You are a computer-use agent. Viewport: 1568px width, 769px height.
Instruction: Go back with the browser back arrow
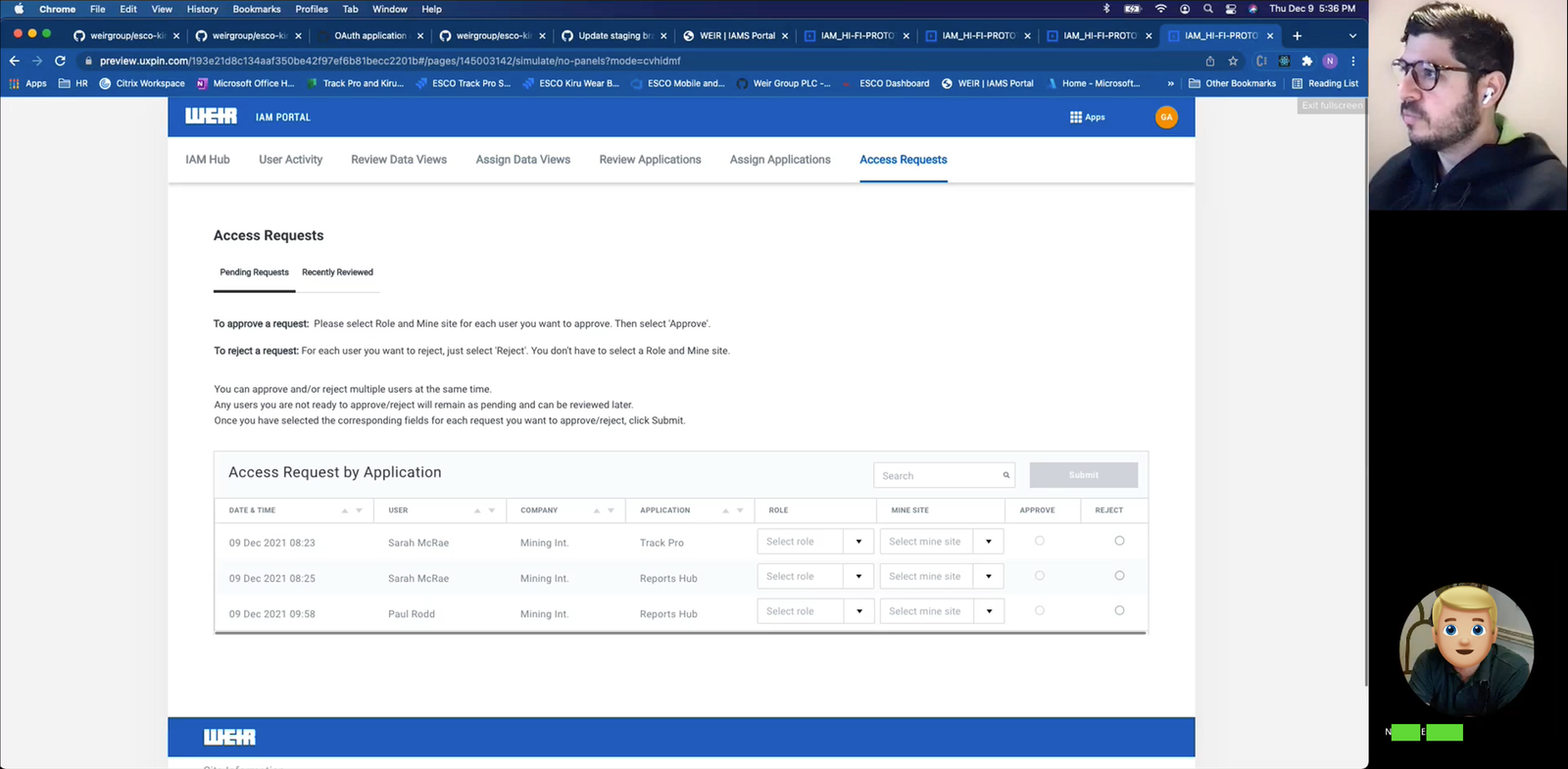coord(15,61)
